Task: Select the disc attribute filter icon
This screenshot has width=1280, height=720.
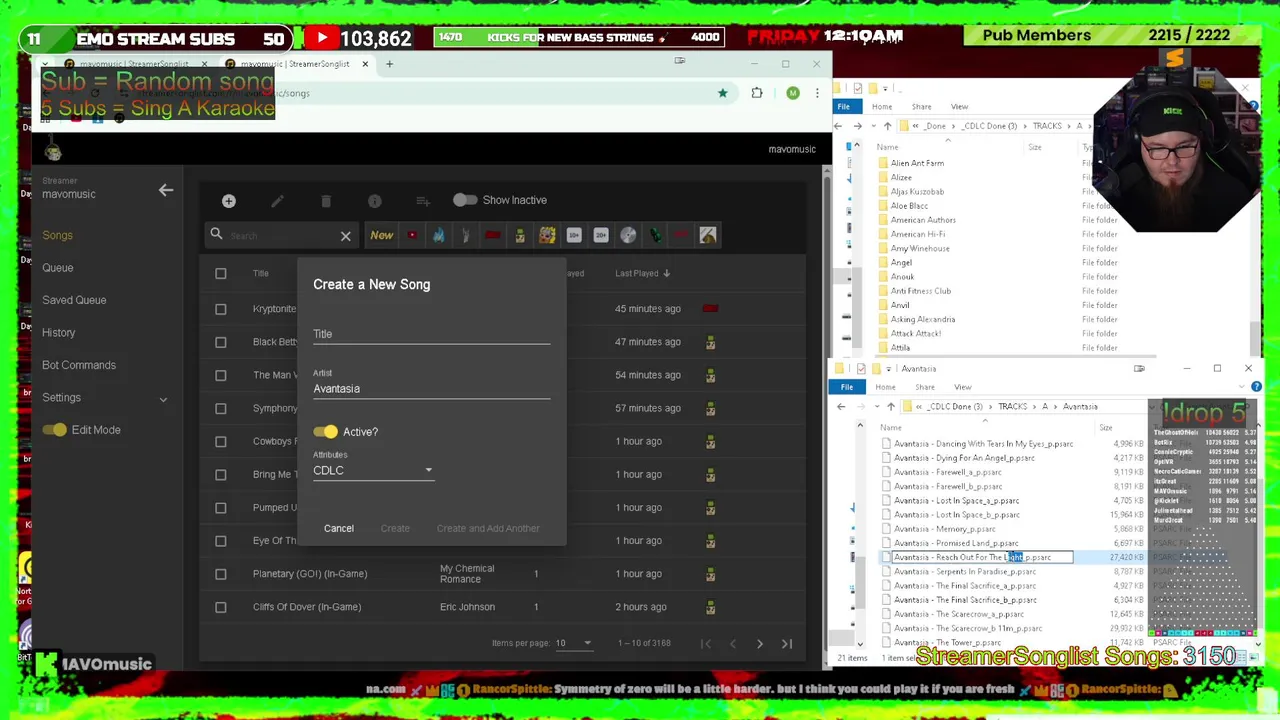Action: point(628,235)
